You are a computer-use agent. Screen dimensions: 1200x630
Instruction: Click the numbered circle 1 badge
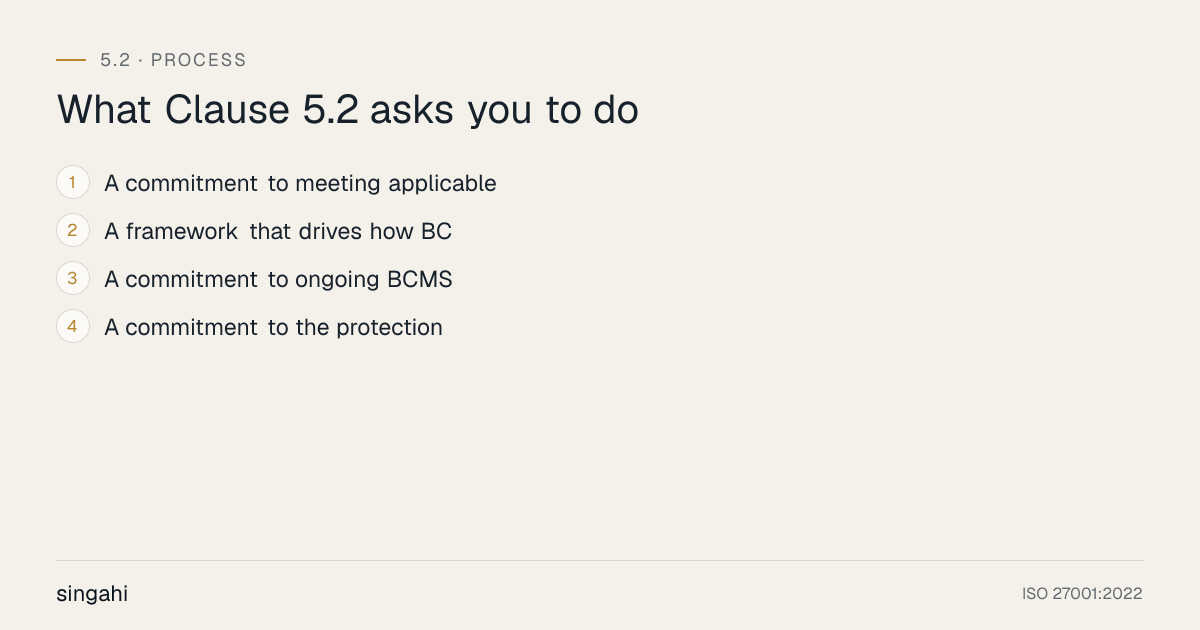pos(73,183)
